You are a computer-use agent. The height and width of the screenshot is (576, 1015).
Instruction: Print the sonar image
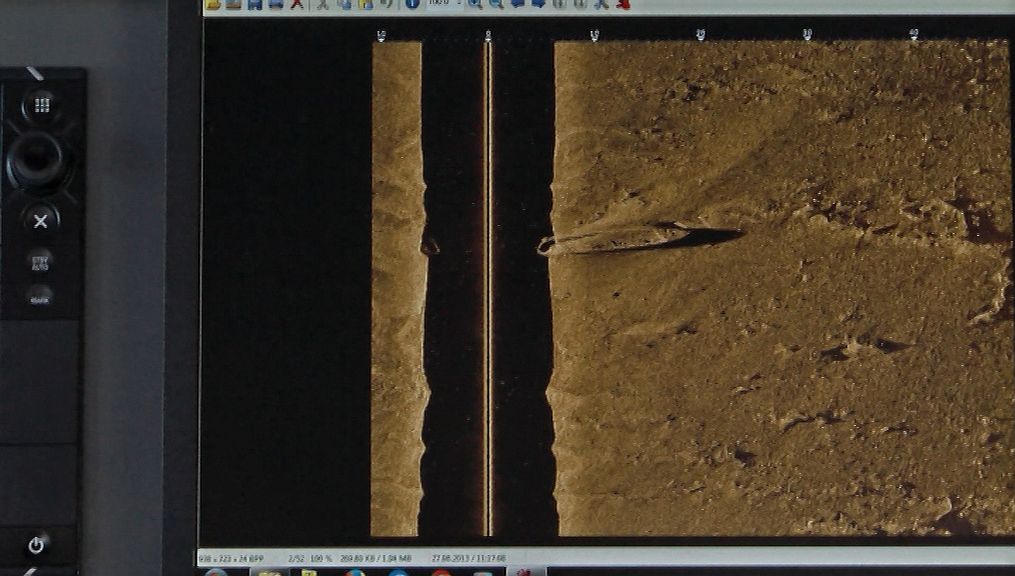[275, 4]
